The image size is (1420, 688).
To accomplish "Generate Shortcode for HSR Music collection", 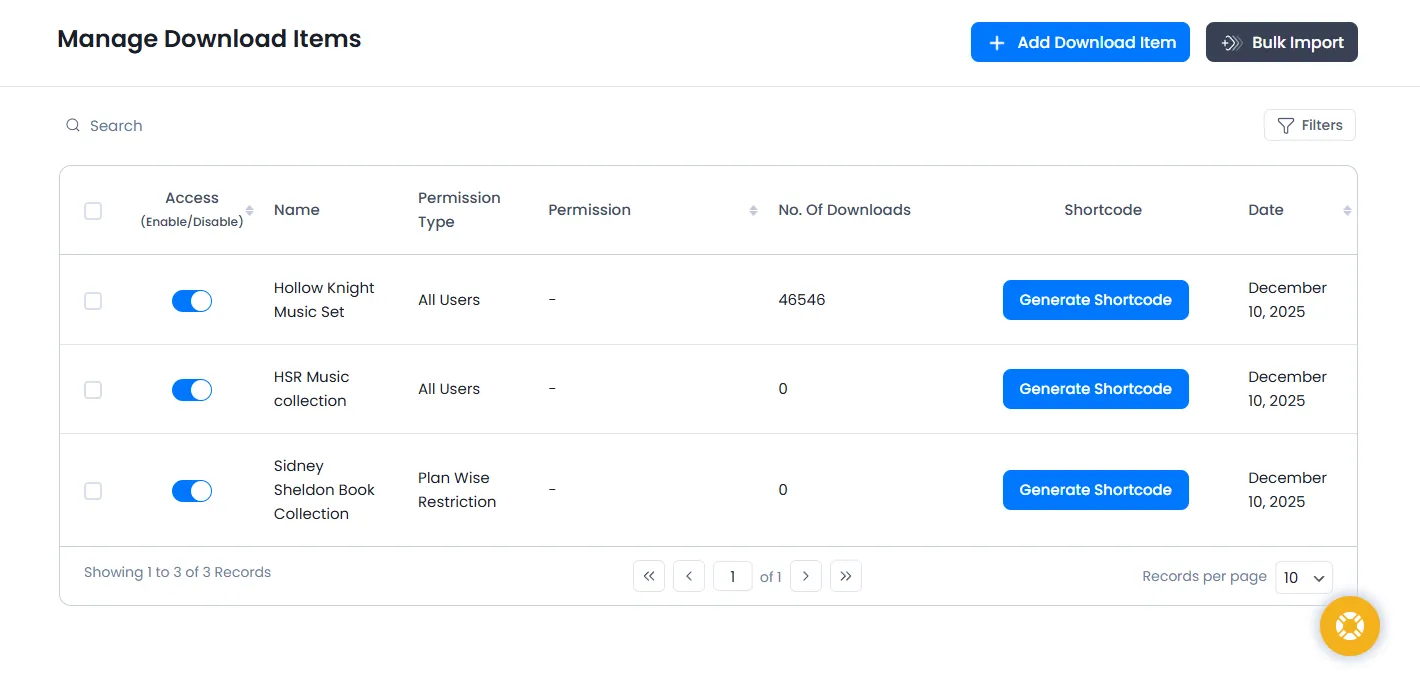I will pos(1095,389).
